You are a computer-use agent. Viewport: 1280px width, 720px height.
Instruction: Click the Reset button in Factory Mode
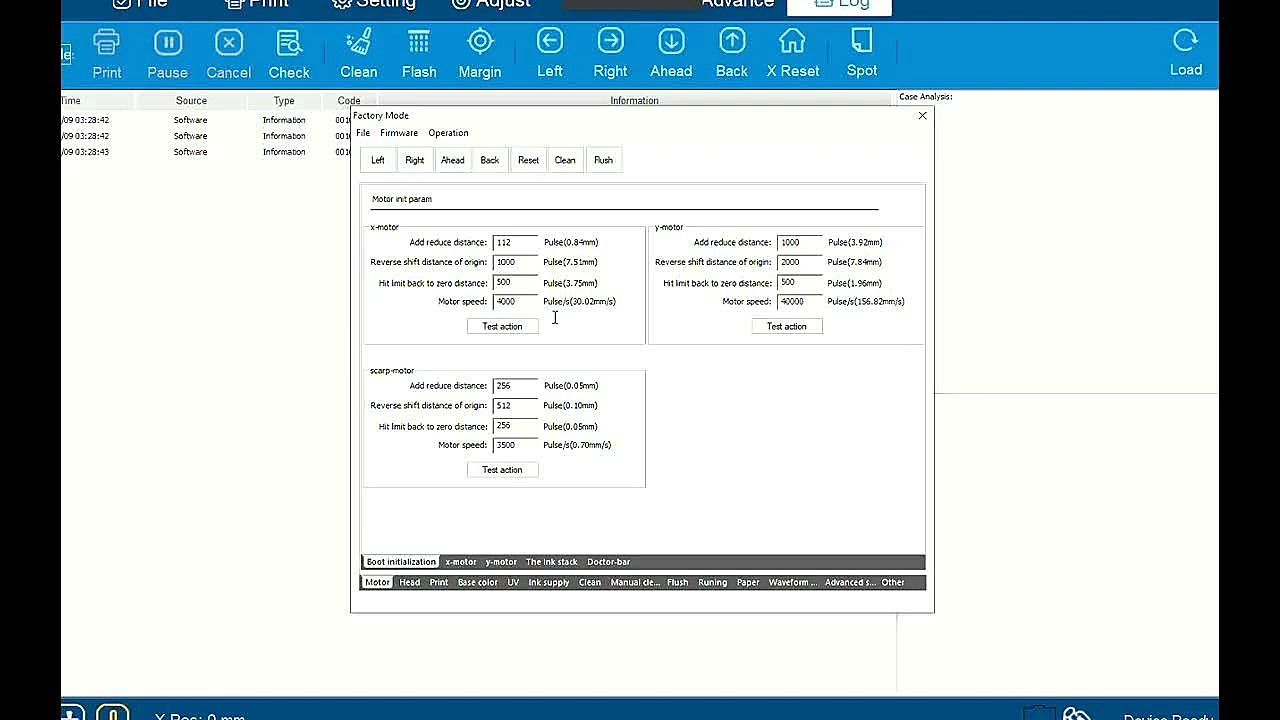[x=528, y=160]
